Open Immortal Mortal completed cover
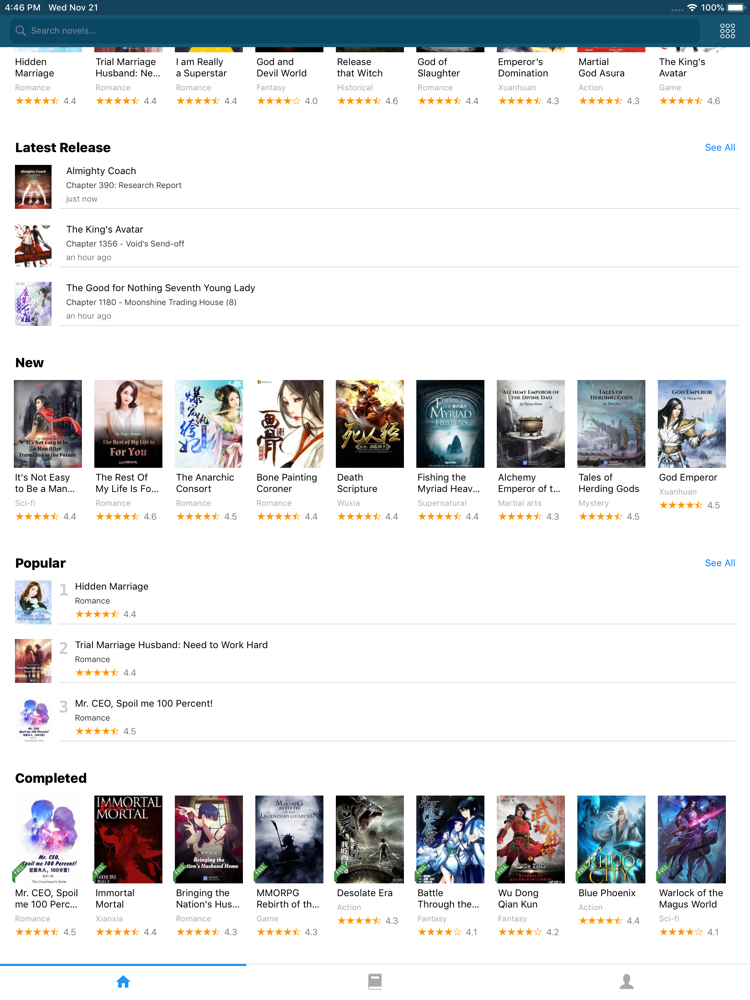Screen dimensions: 750x1000 (128, 839)
